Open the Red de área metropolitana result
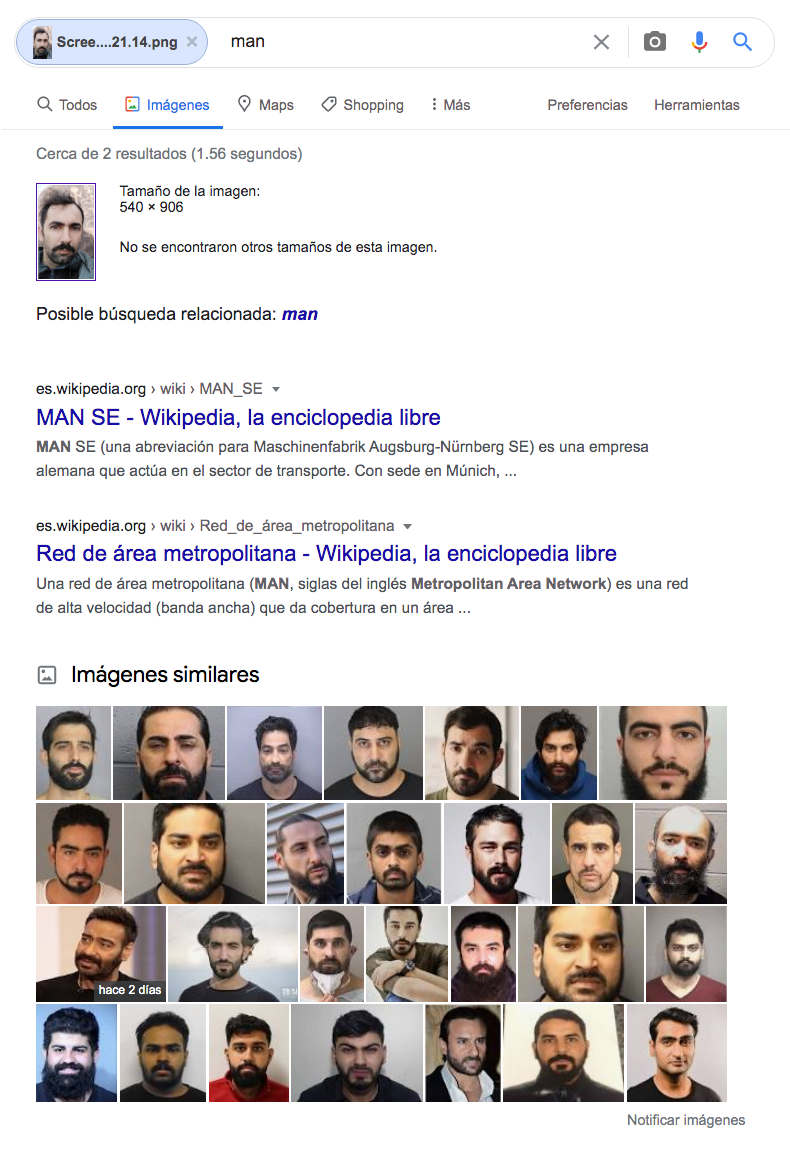The height and width of the screenshot is (1152, 790). pyautogui.click(x=326, y=553)
